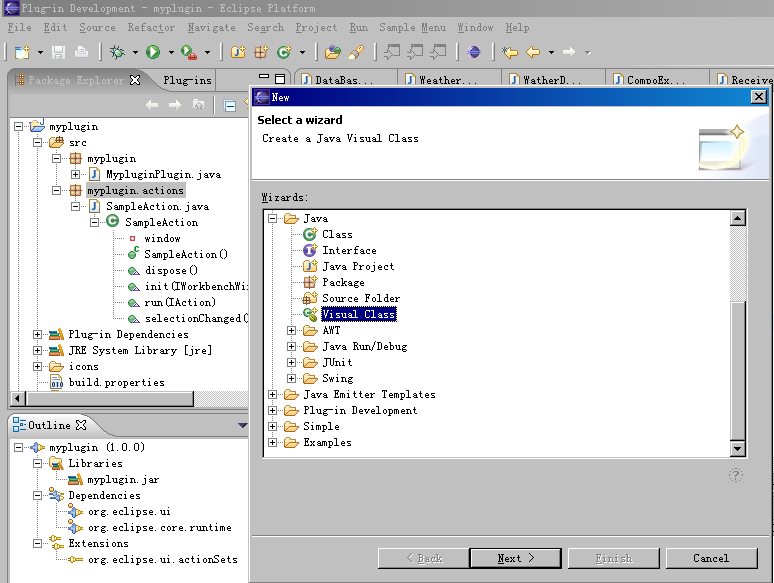This screenshot has height=583, width=774.
Task: Click Collapse All in Package Explorer
Action: pos(230,105)
